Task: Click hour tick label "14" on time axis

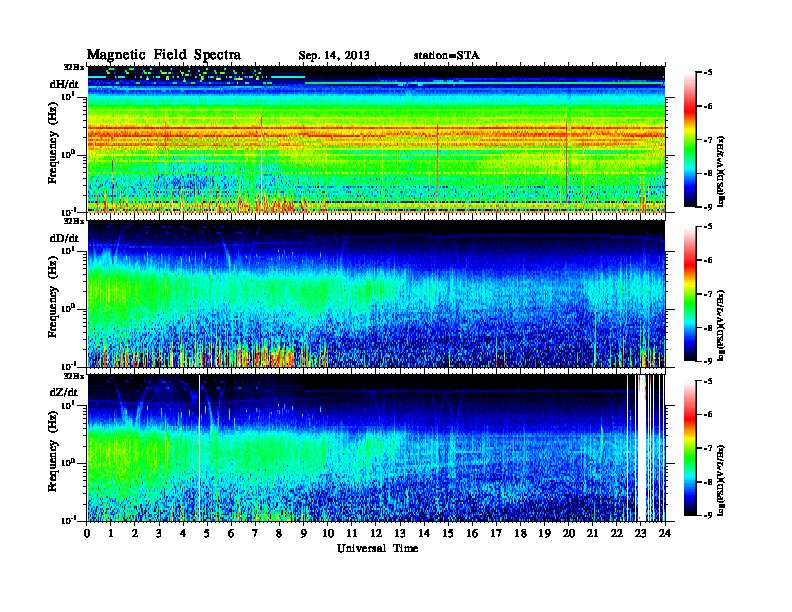Action: [x=424, y=533]
